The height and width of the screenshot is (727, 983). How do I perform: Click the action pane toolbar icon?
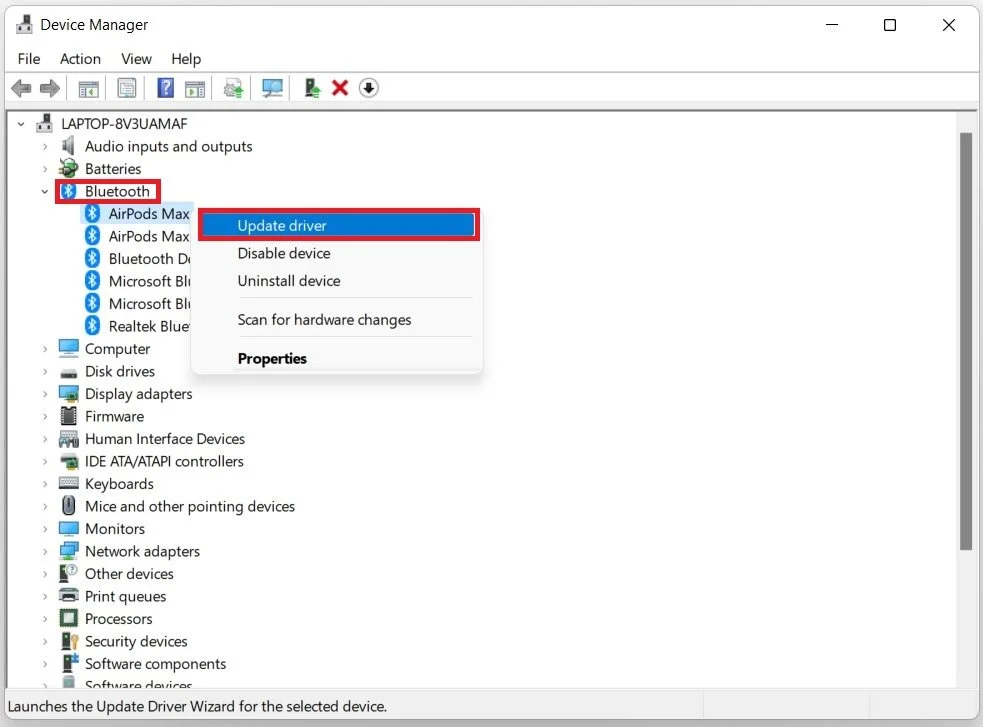click(195, 88)
